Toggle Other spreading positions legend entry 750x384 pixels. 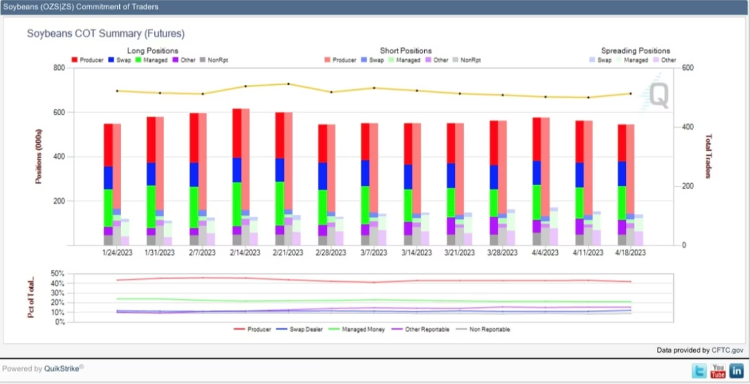coord(664,60)
